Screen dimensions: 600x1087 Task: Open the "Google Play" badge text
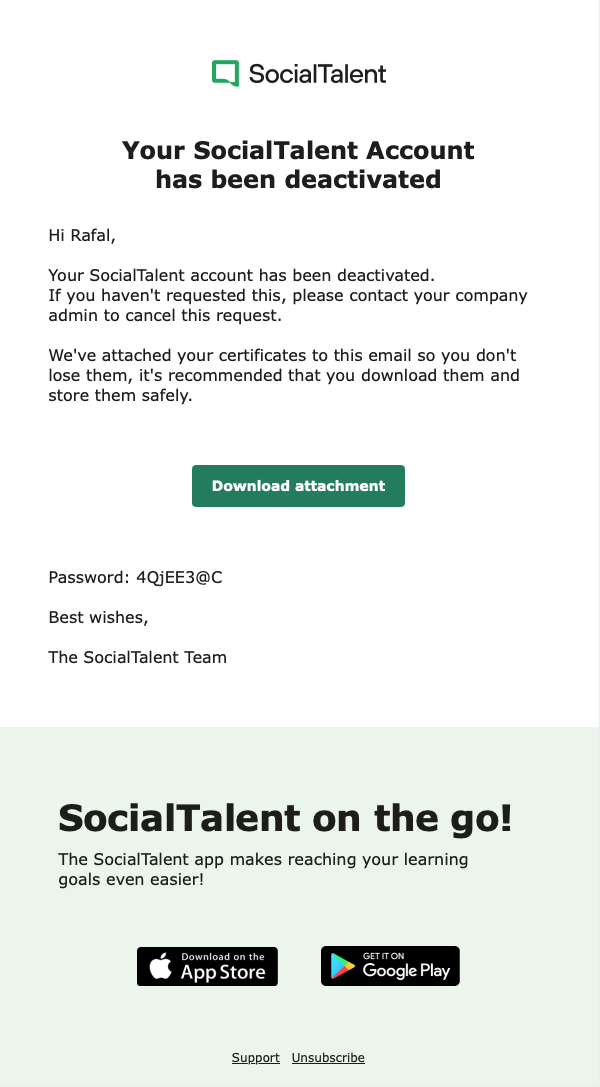pos(406,970)
